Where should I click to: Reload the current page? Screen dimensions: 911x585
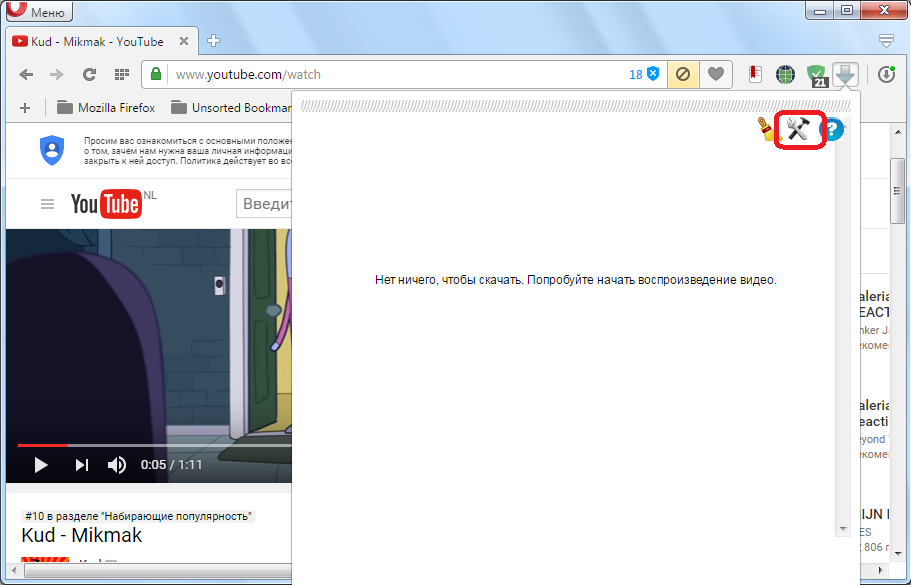point(89,74)
